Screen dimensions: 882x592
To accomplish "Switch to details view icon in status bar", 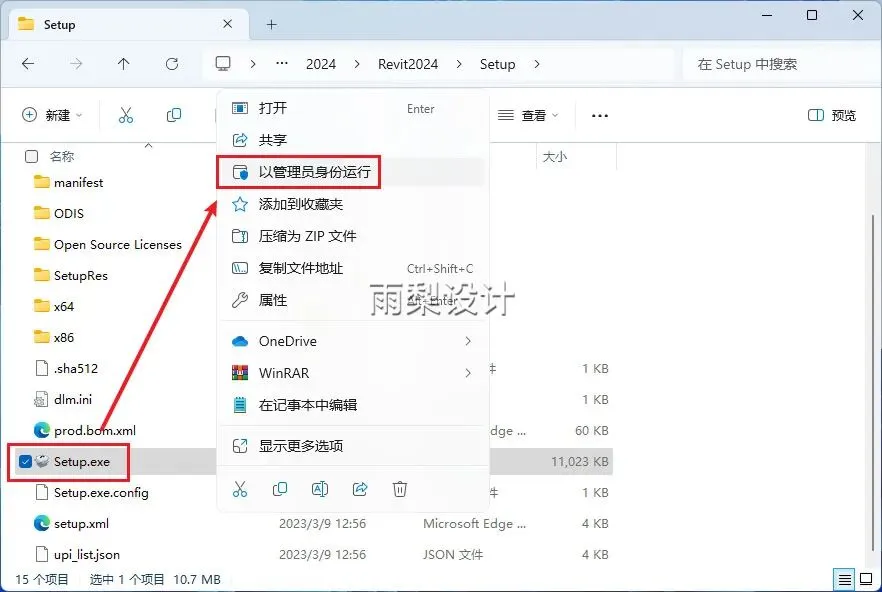I will (844, 579).
